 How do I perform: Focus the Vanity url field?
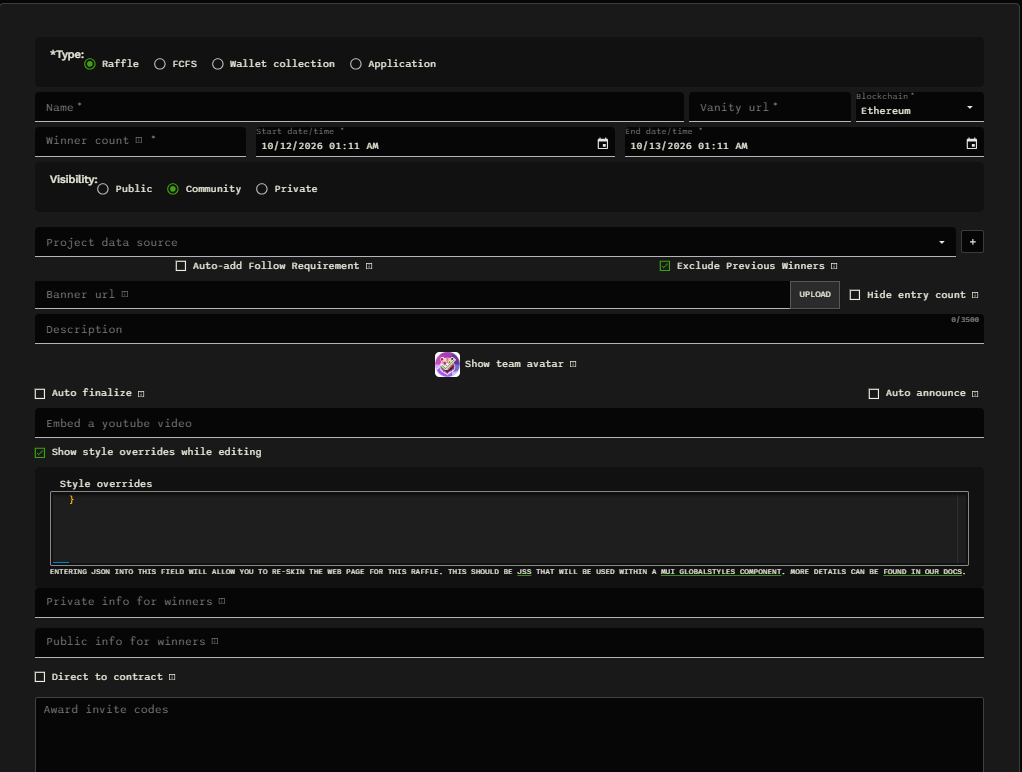(770, 107)
